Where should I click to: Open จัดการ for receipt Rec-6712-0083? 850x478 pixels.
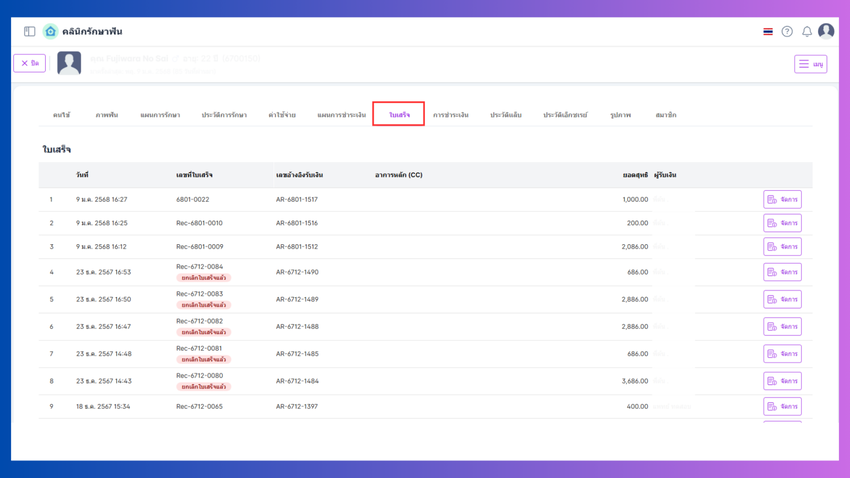[782, 299]
